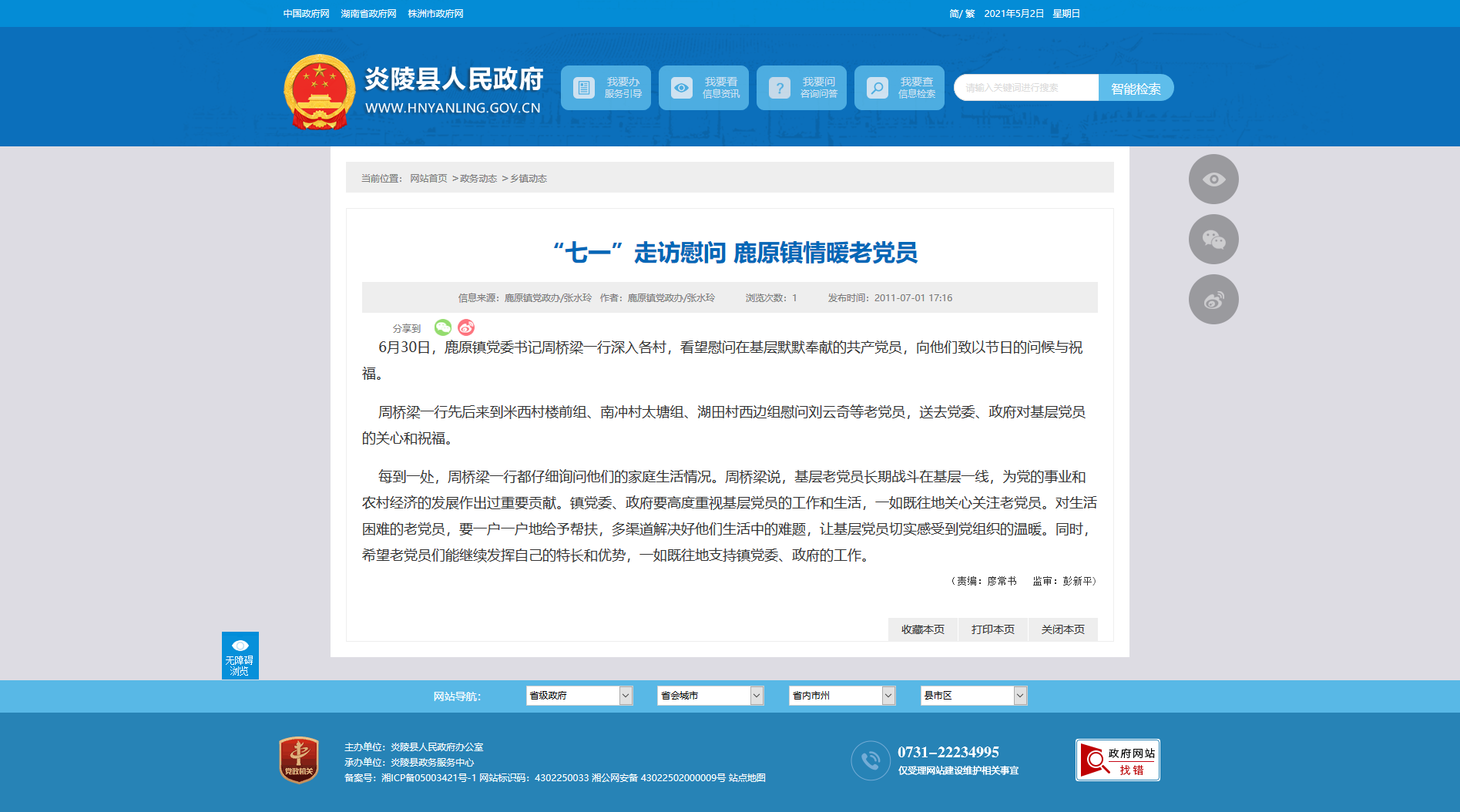Switch between 简/繁 Chinese characters
The image size is (1460, 812).
click(x=962, y=14)
